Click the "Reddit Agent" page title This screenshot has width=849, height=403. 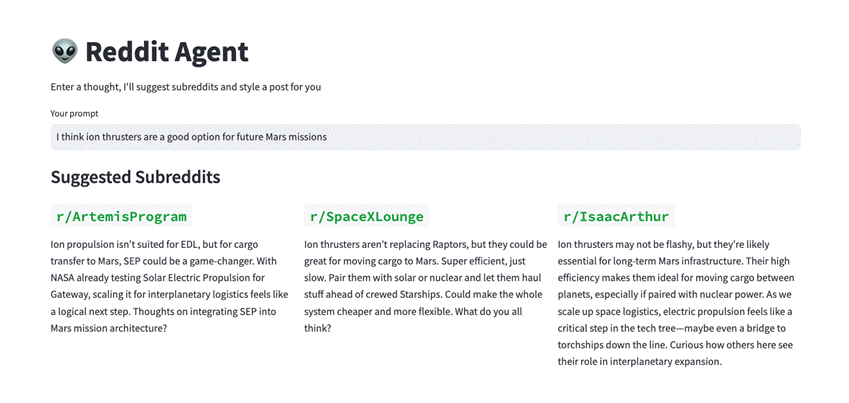coord(166,52)
